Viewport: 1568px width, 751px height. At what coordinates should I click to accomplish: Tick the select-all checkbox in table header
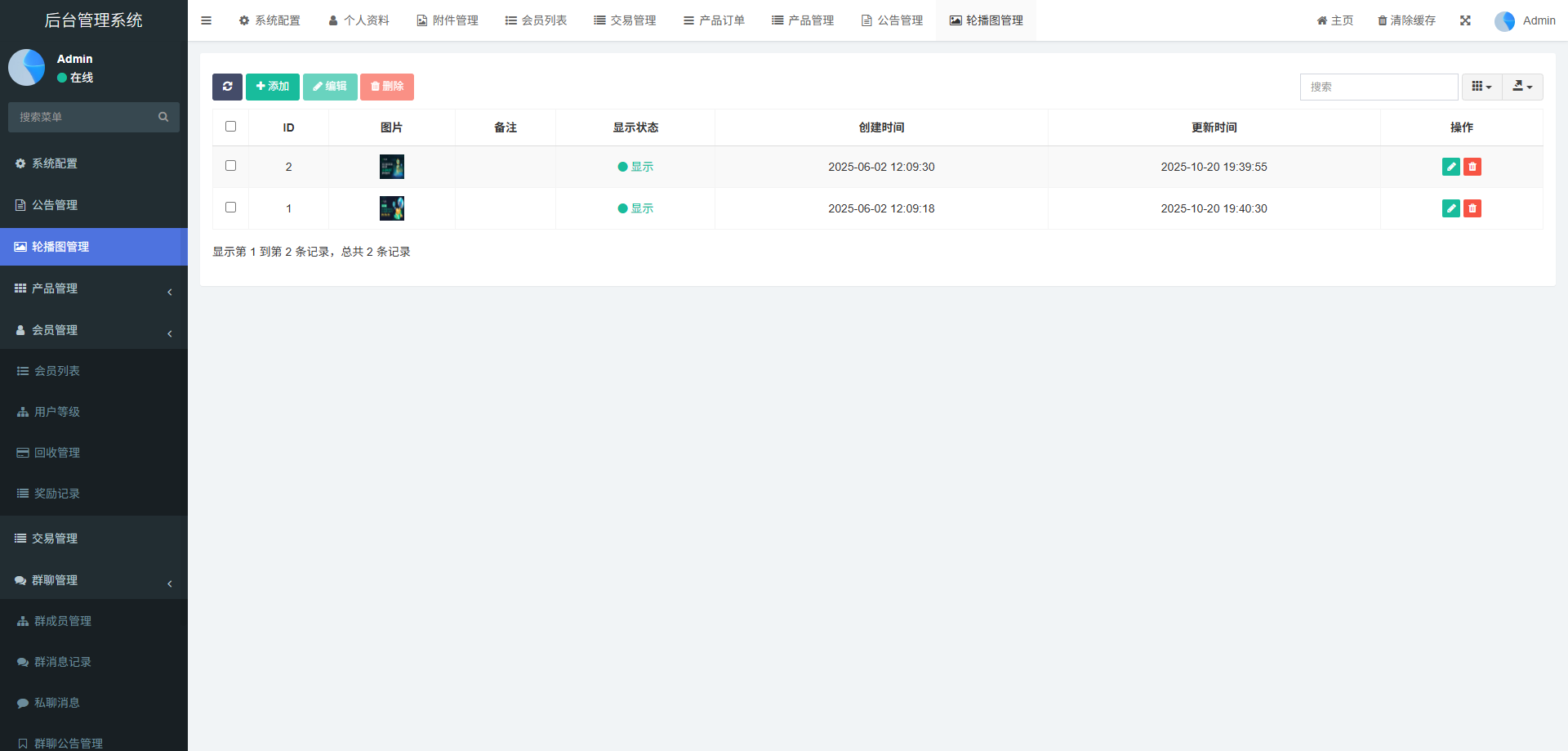pyautogui.click(x=230, y=127)
